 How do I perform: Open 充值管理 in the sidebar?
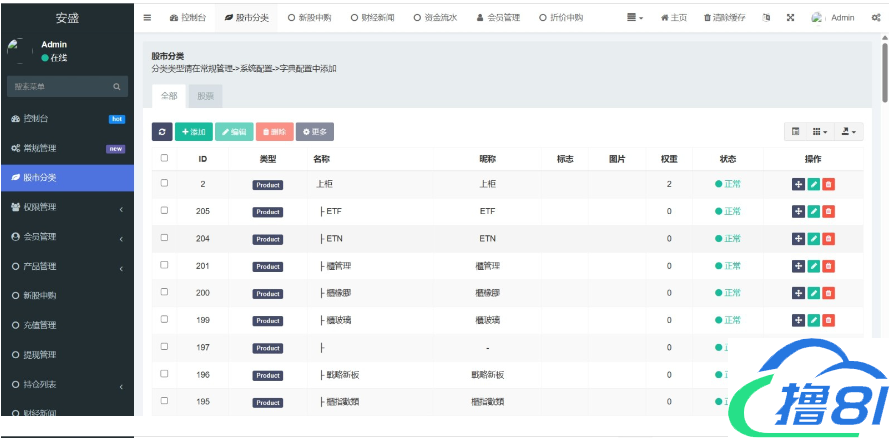pyautogui.click(x=67, y=325)
